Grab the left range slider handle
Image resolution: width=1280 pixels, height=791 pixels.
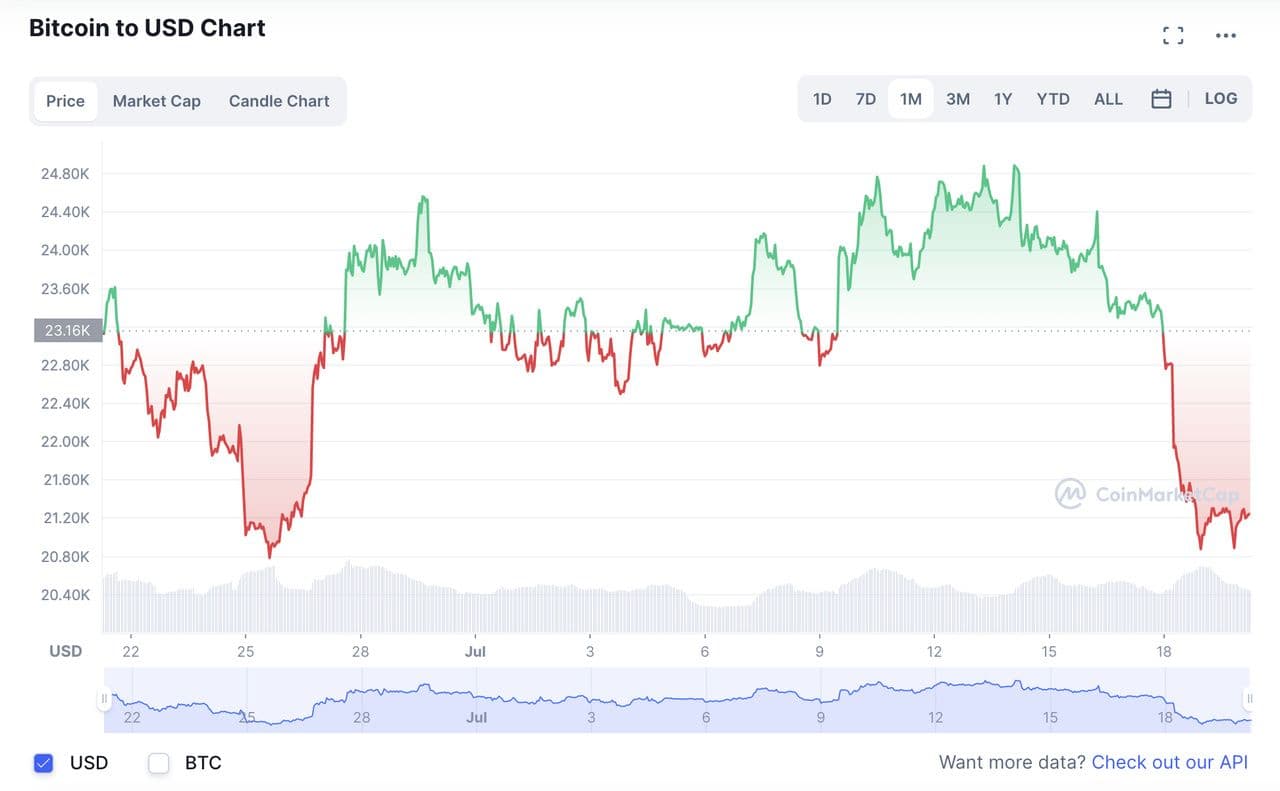click(x=104, y=699)
